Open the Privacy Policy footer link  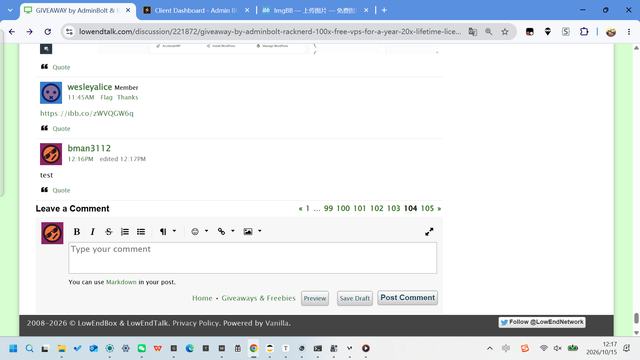[x=195, y=323]
